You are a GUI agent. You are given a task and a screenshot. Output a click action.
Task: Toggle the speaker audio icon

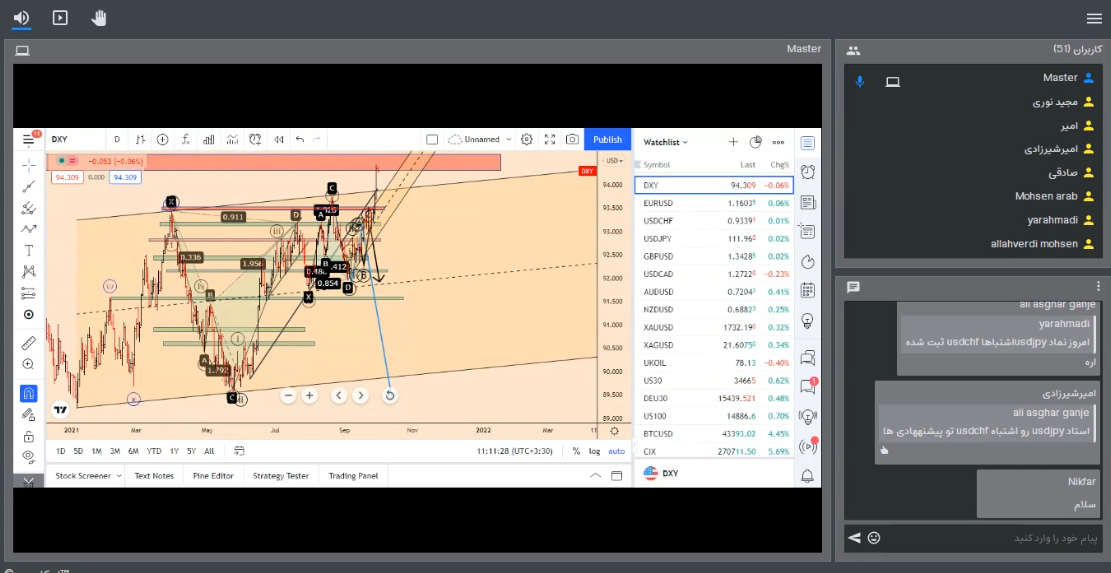[21, 17]
